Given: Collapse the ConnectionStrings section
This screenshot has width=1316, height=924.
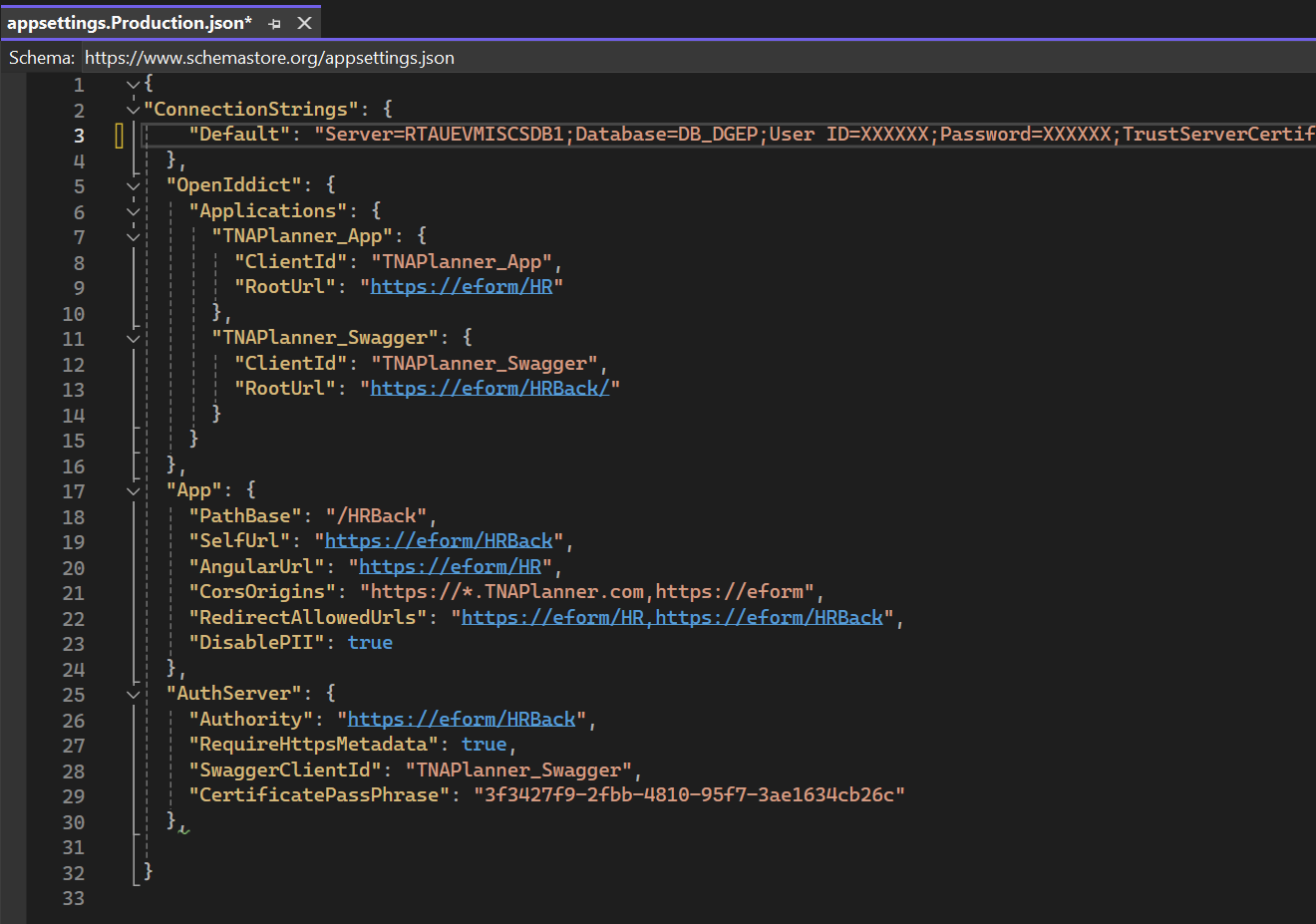Looking at the screenshot, I should click(x=134, y=110).
